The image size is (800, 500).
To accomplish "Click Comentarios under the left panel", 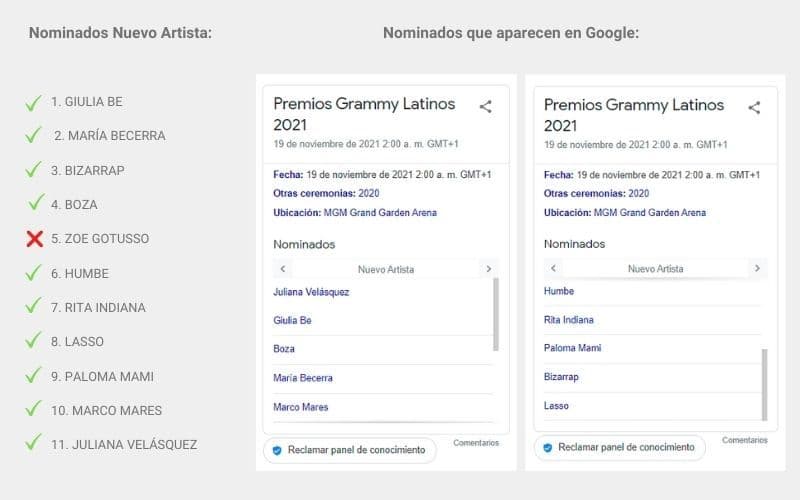I will 476,442.
